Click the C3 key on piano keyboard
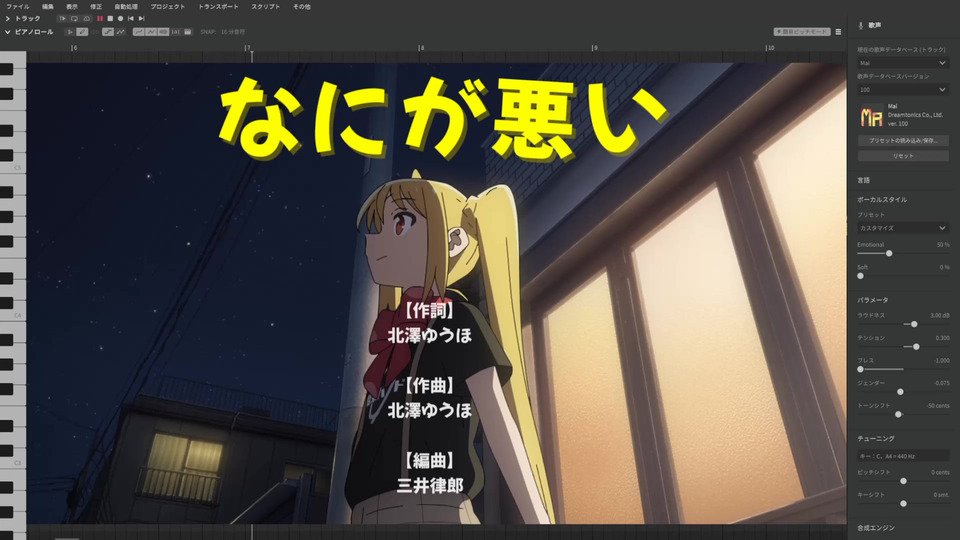 click(17, 463)
